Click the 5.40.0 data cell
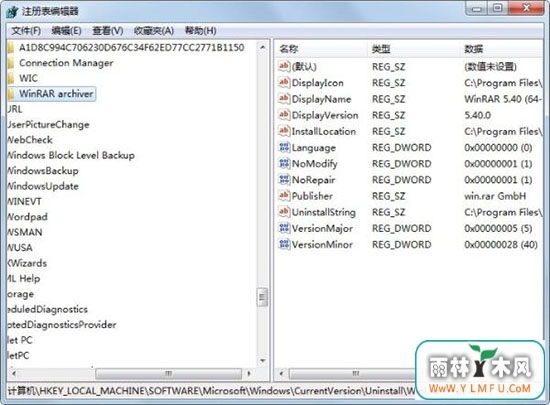This screenshot has height=405, width=550. click(477, 115)
